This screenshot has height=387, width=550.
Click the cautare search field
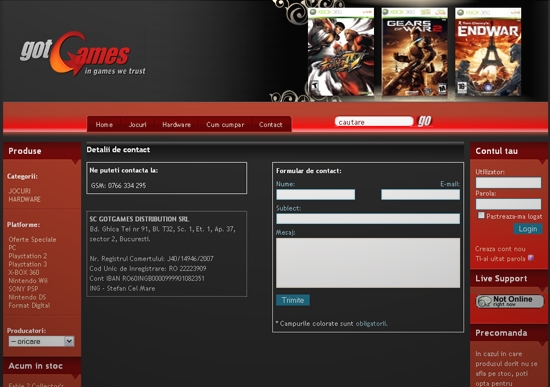[374, 122]
